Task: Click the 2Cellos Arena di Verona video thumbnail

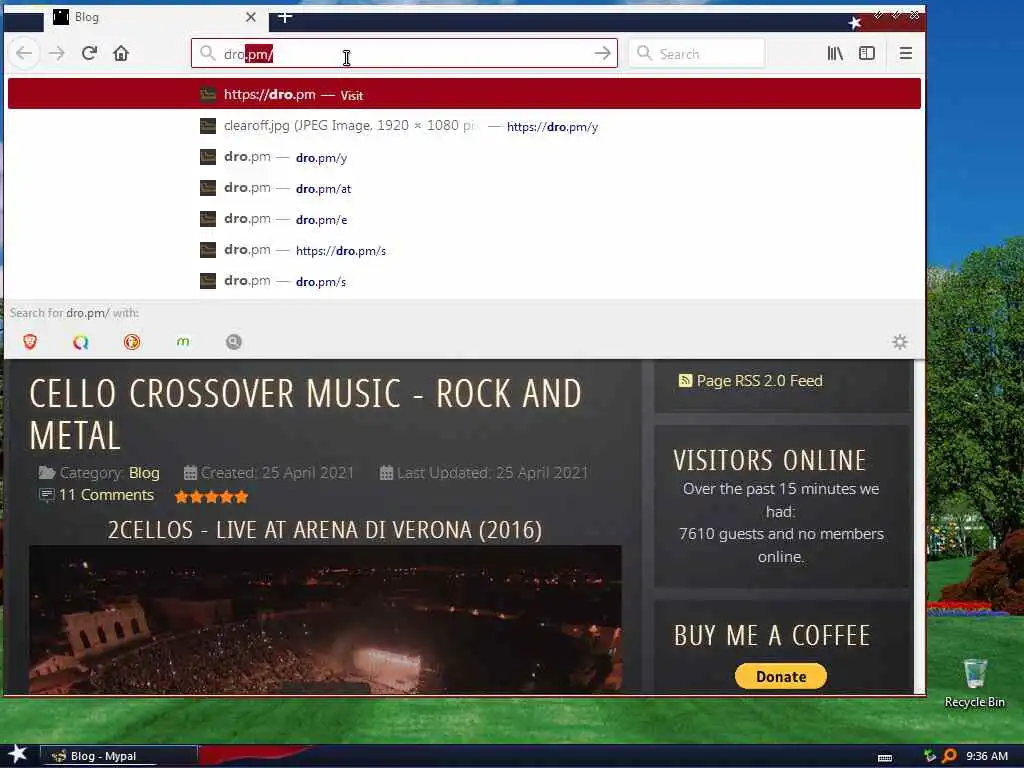Action: click(325, 619)
